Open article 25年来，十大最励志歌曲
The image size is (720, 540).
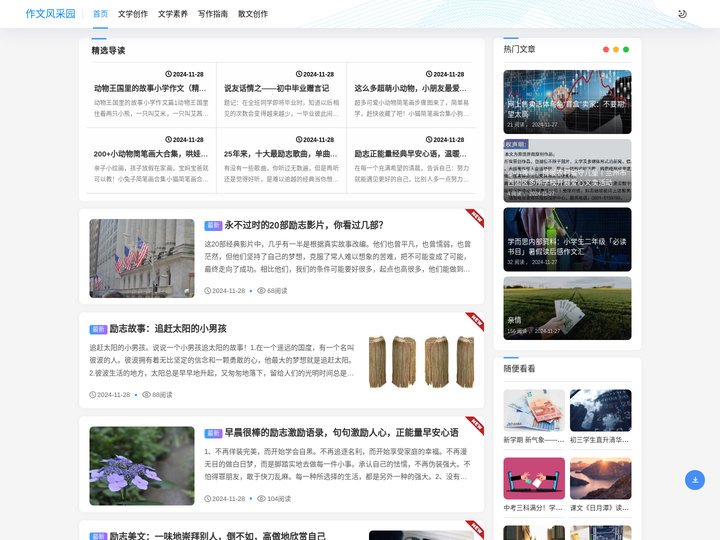[281, 154]
